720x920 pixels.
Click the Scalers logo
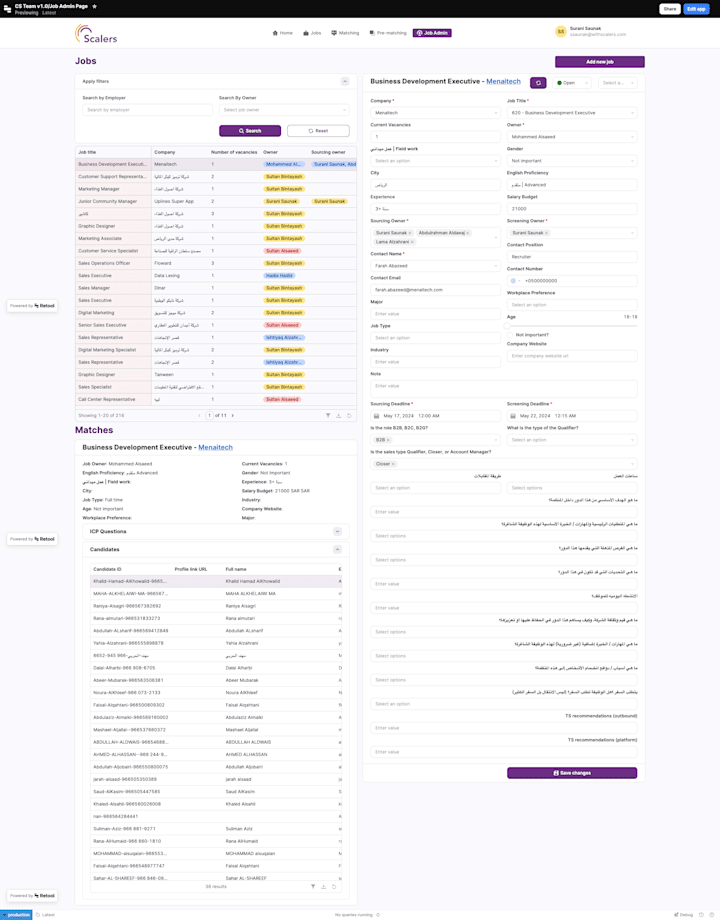(x=96, y=34)
